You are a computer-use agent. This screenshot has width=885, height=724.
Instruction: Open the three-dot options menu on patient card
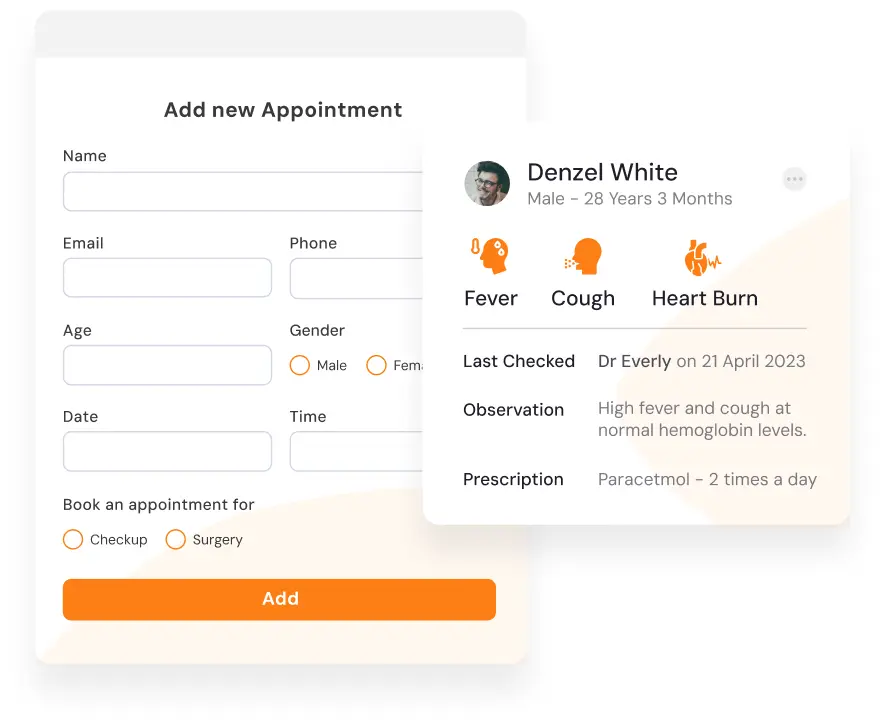point(794,179)
